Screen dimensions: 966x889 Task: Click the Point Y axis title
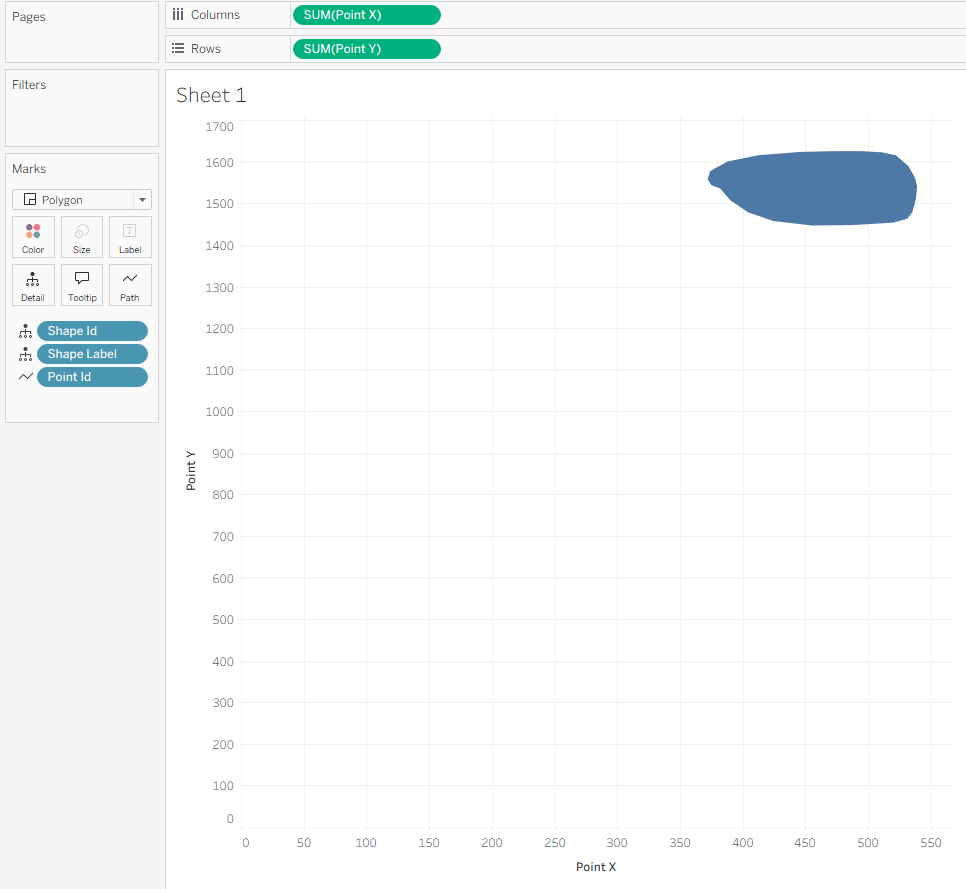point(191,471)
